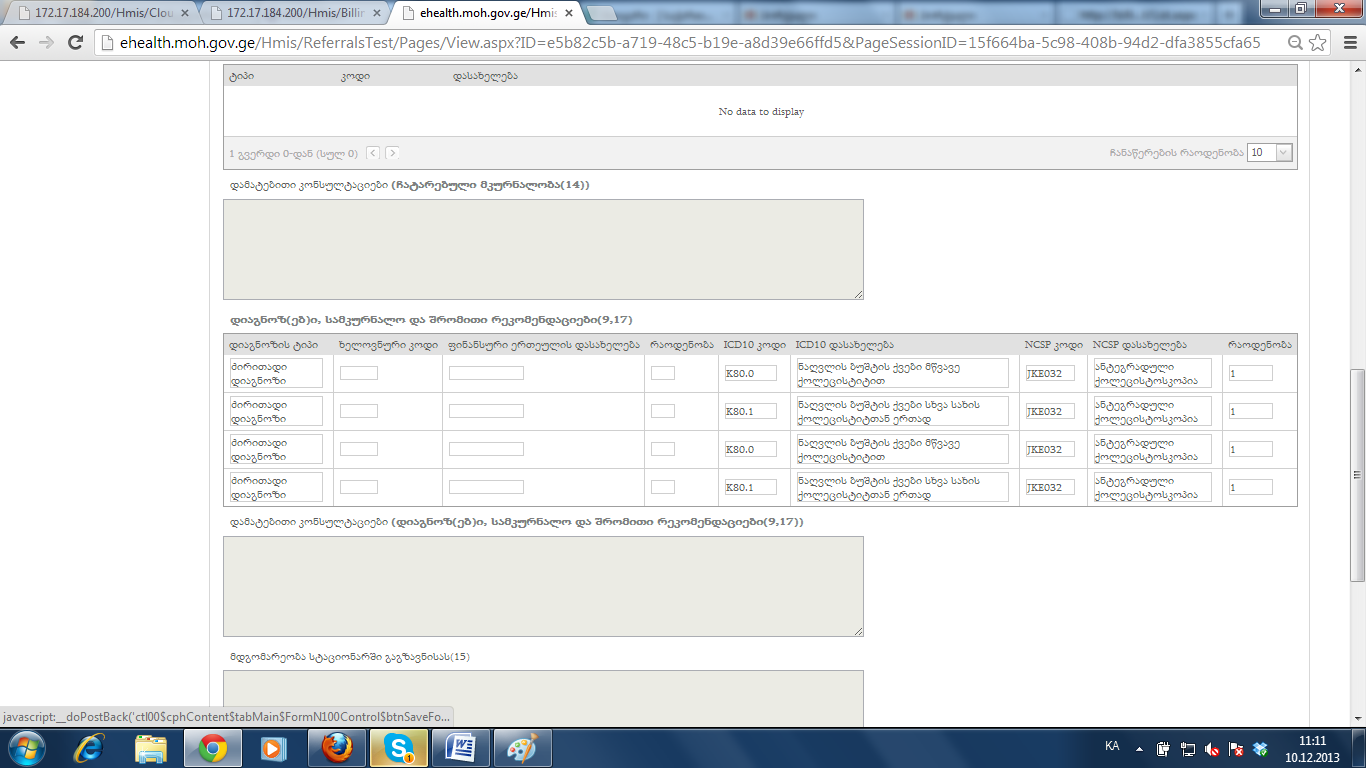The height and width of the screenshot is (768, 1366).
Task: Open Skype from the taskbar
Action: [399, 748]
